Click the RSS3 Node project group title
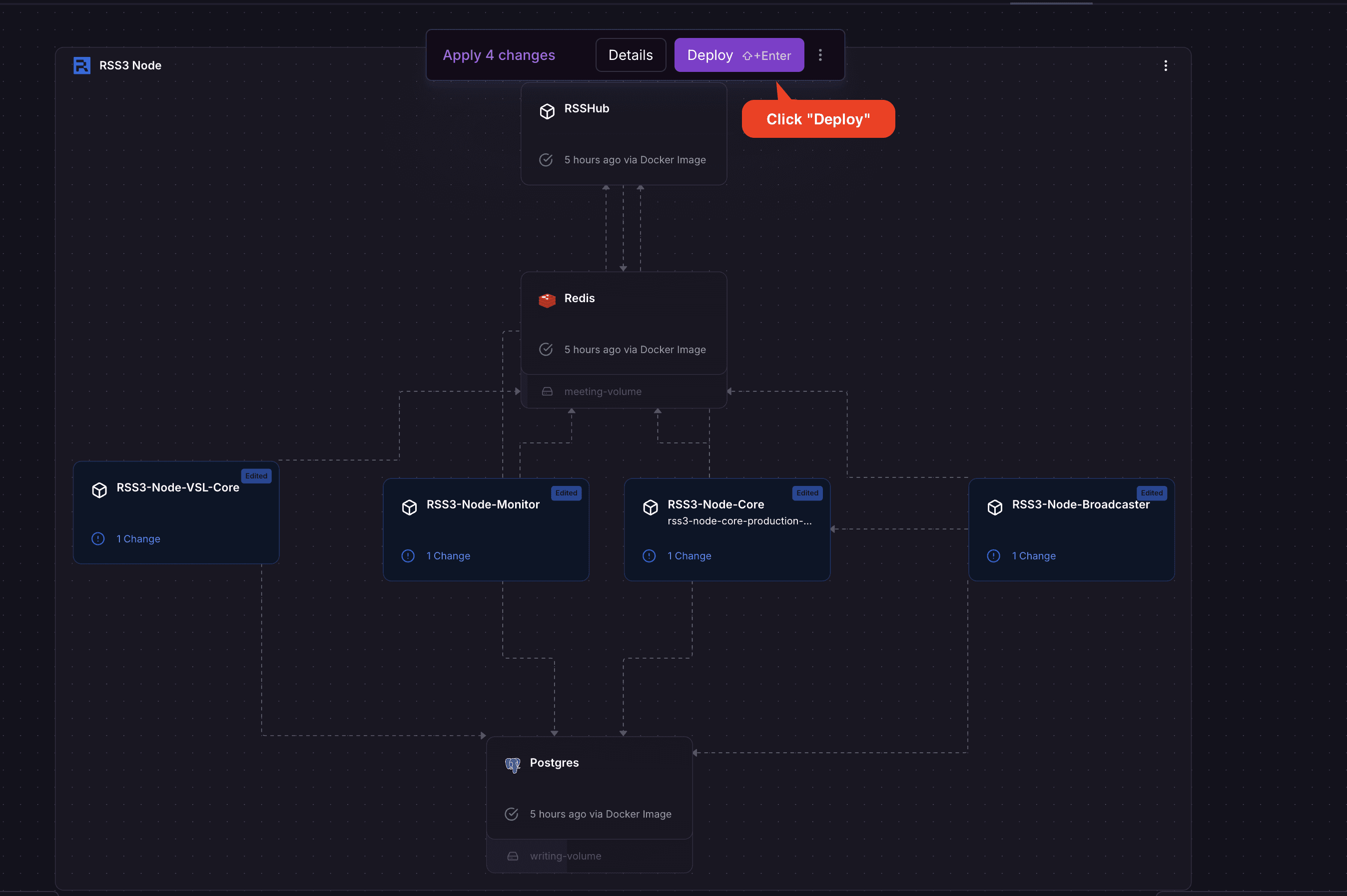The height and width of the screenshot is (896, 1347). click(130, 66)
